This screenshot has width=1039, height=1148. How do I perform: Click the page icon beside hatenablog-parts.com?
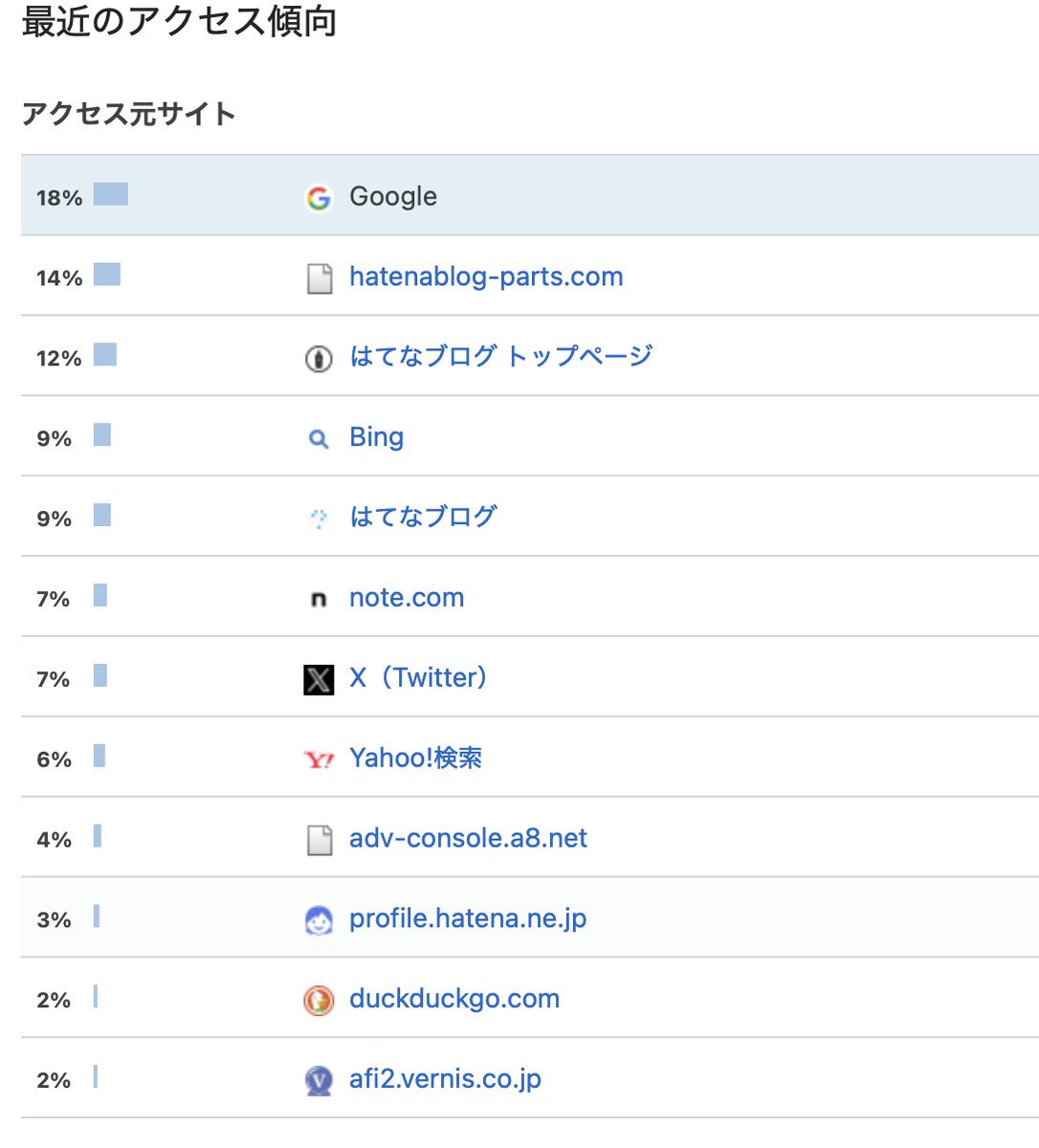point(319,278)
